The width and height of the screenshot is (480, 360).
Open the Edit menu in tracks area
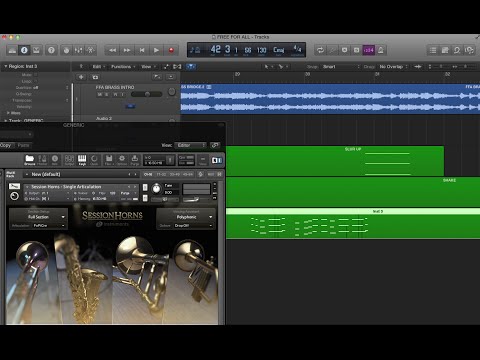[99, 67]
